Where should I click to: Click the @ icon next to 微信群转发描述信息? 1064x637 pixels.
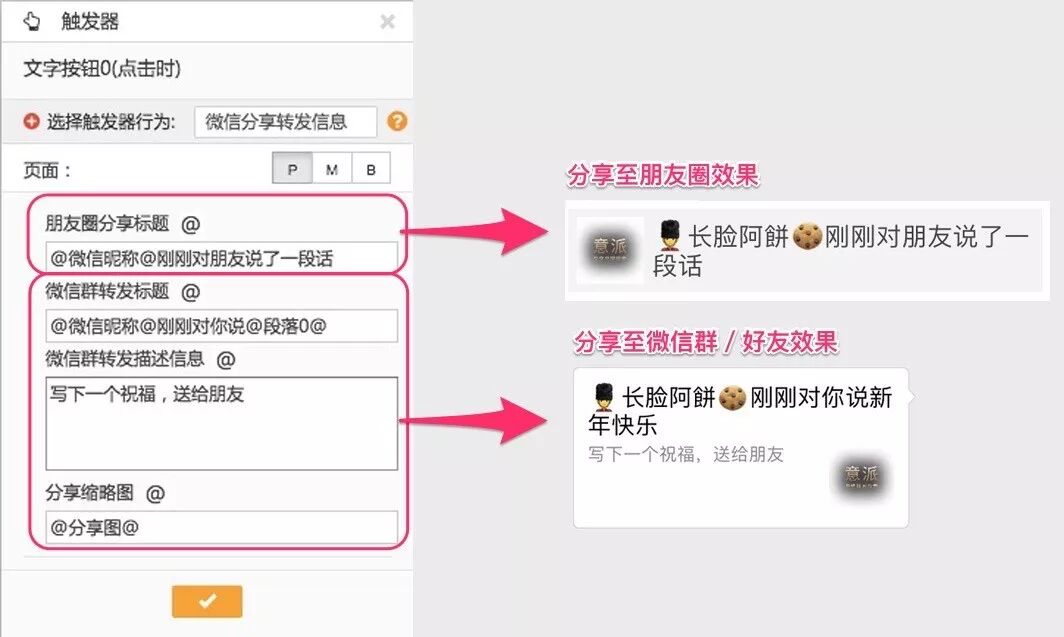click(x=226, y=359)
